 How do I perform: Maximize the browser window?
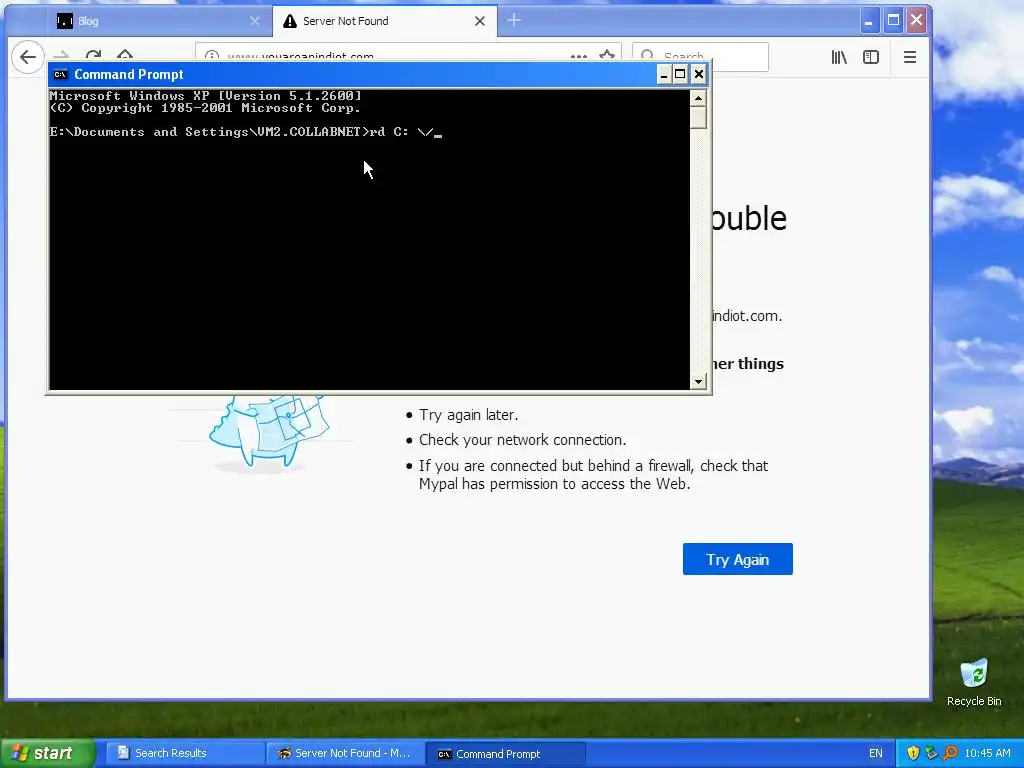pos(893,21)
